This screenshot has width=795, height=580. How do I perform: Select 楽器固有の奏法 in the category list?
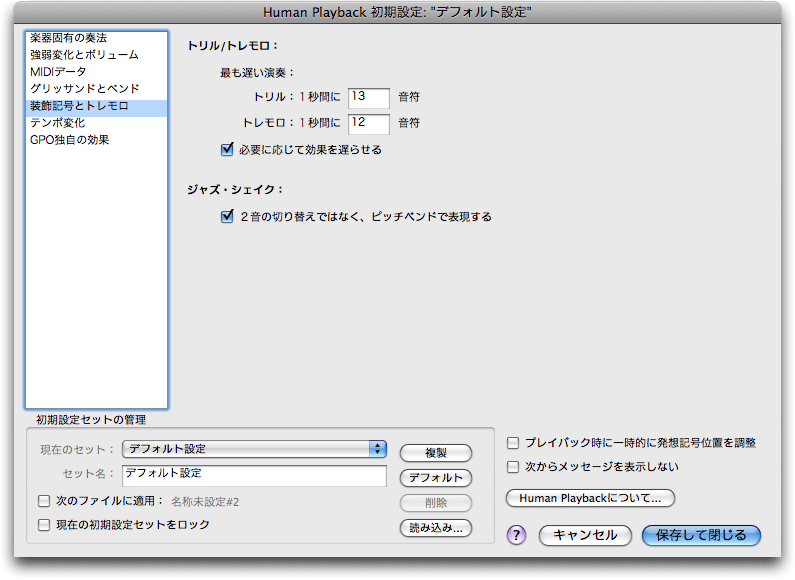coord(96,38)
